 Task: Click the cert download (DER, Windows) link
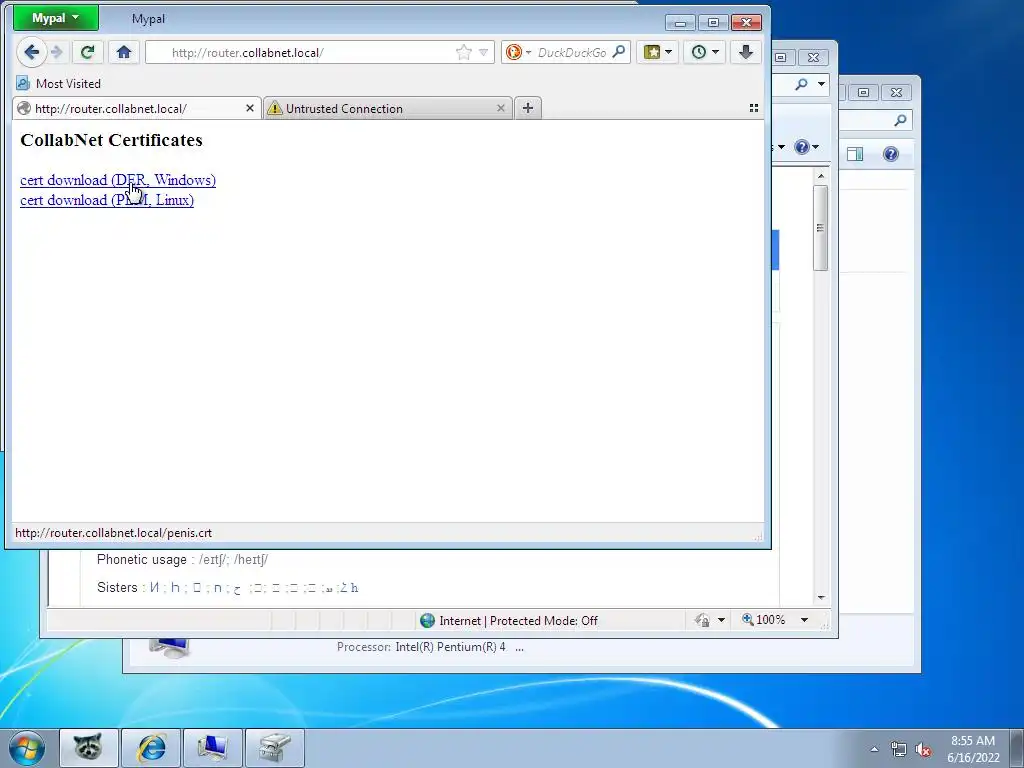[x=118, y=180]
